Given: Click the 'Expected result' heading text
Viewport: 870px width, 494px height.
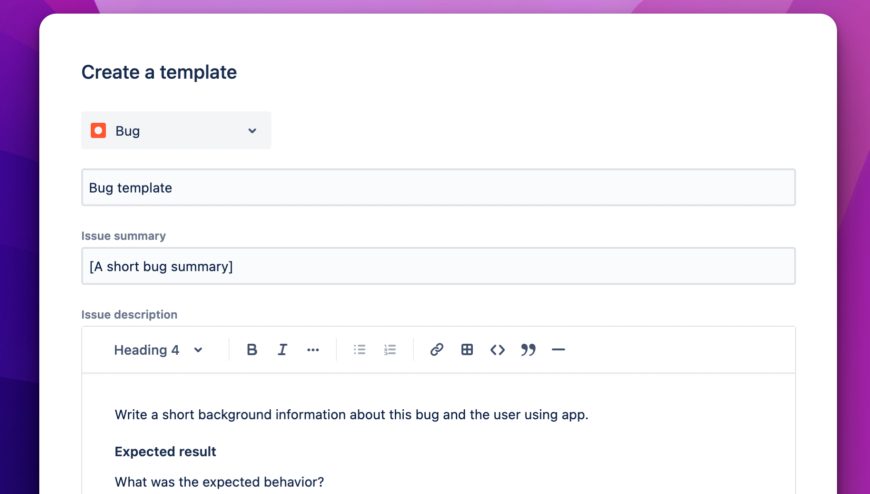Looking at the screenshot, I should pyautogui.click(x=165, y=452).
